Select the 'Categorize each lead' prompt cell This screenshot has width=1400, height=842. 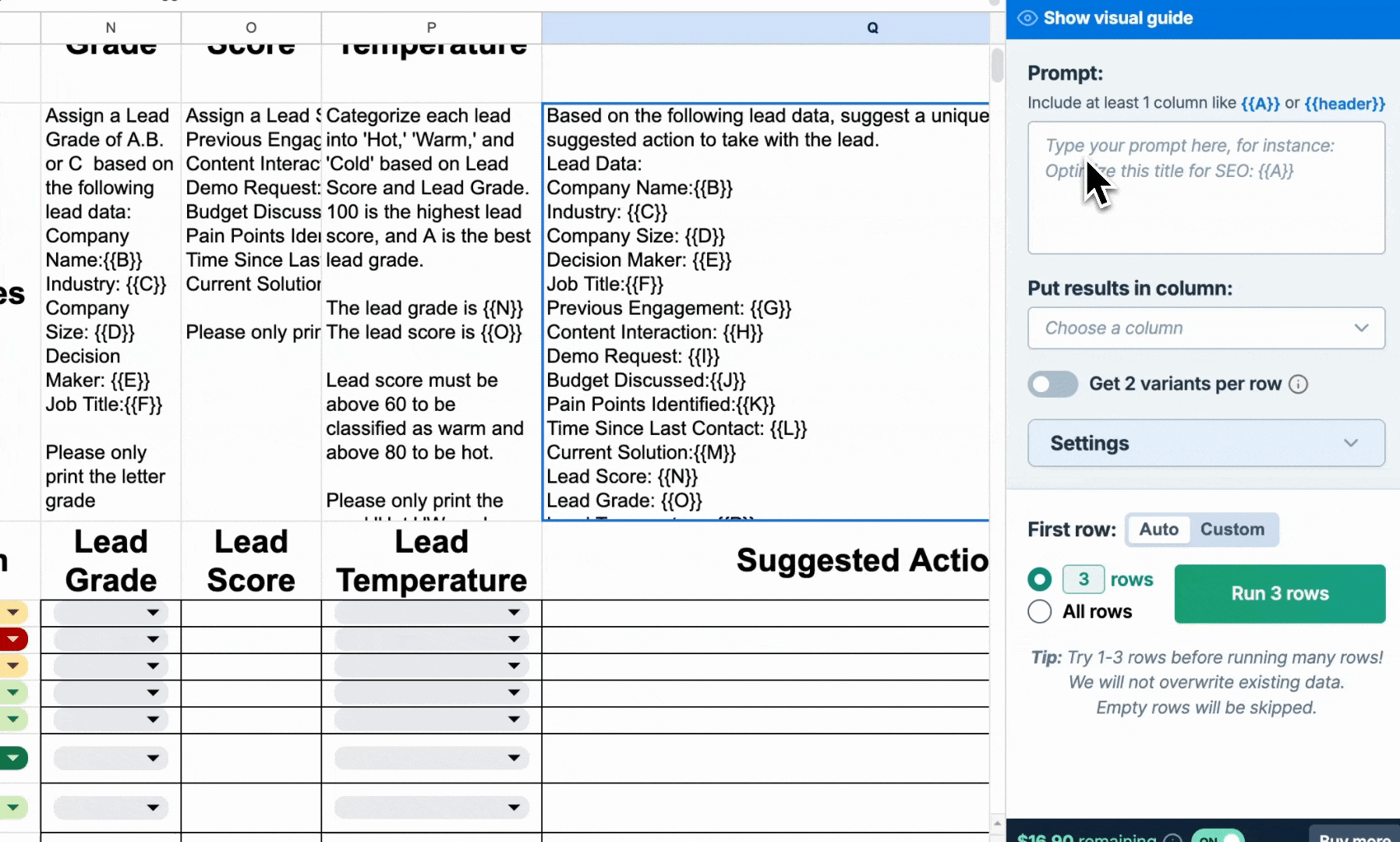[431, 312]
